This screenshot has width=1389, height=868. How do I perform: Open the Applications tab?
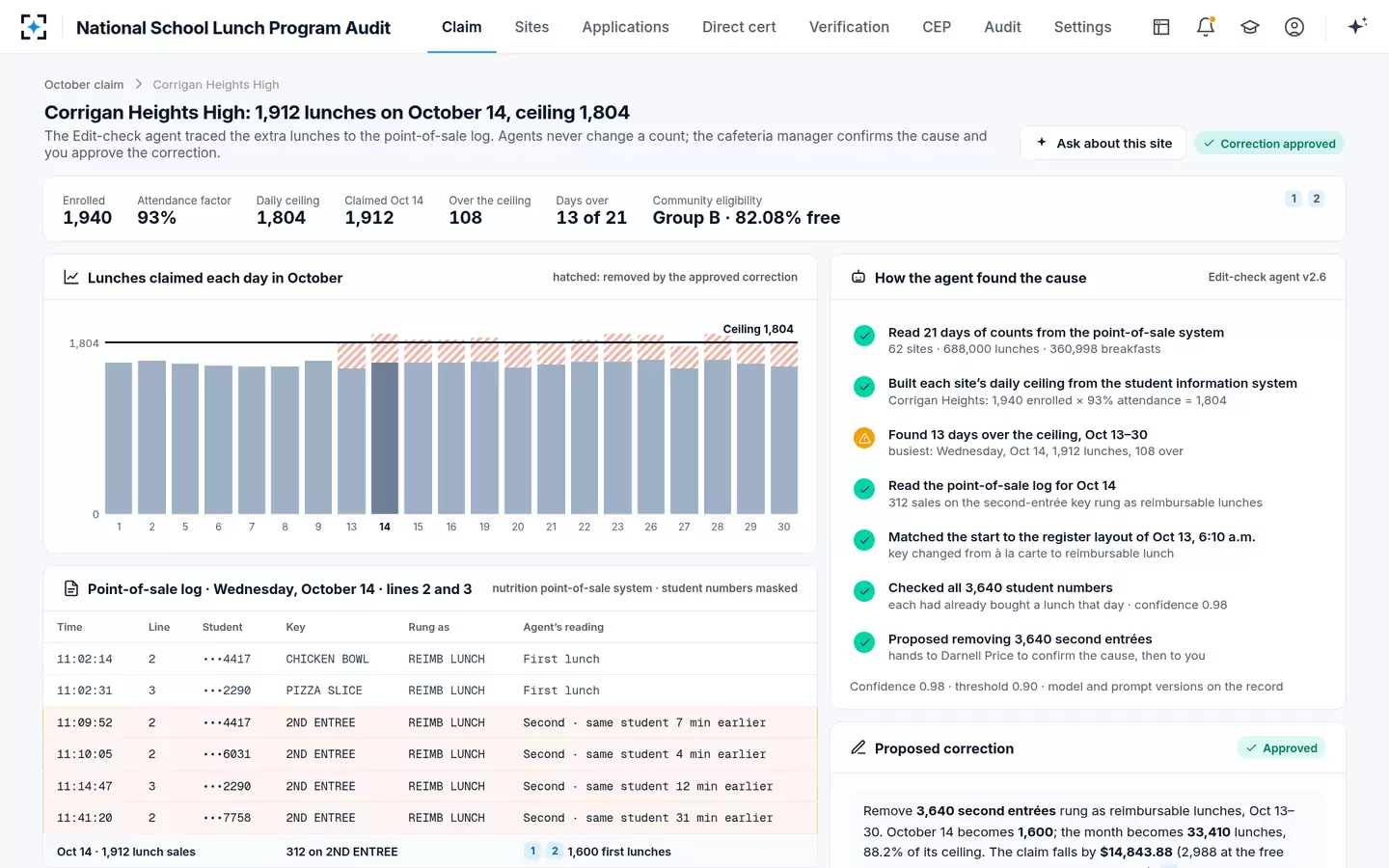(x=625, y=27)
